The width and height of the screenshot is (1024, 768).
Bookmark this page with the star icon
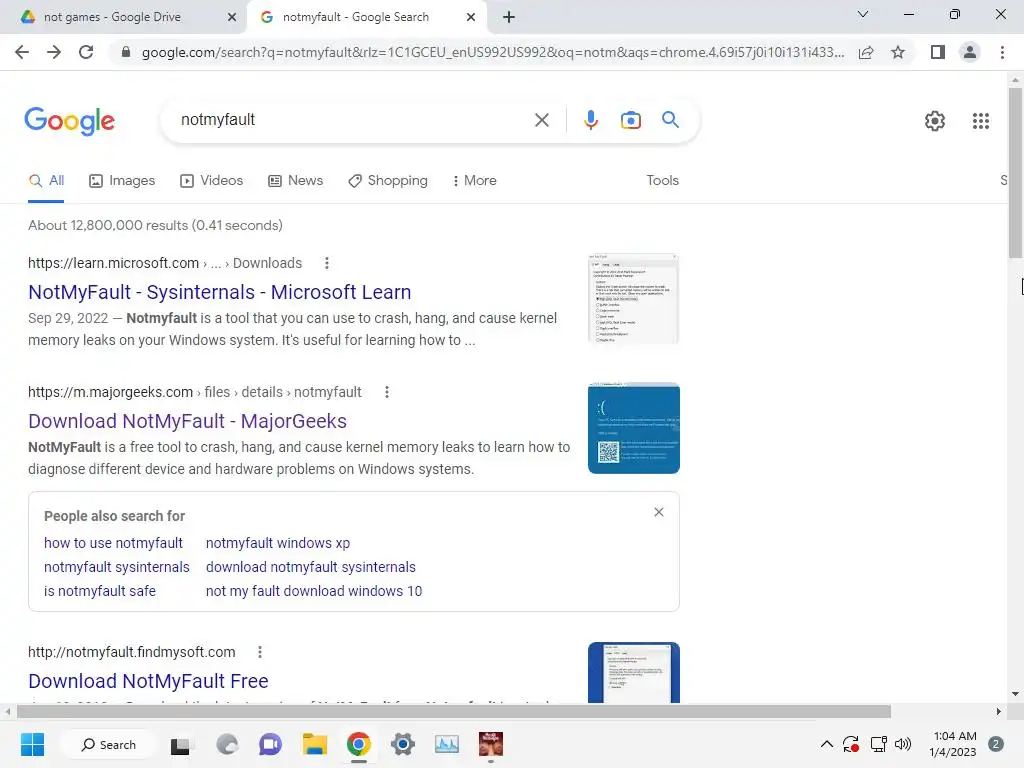[898, 52]
